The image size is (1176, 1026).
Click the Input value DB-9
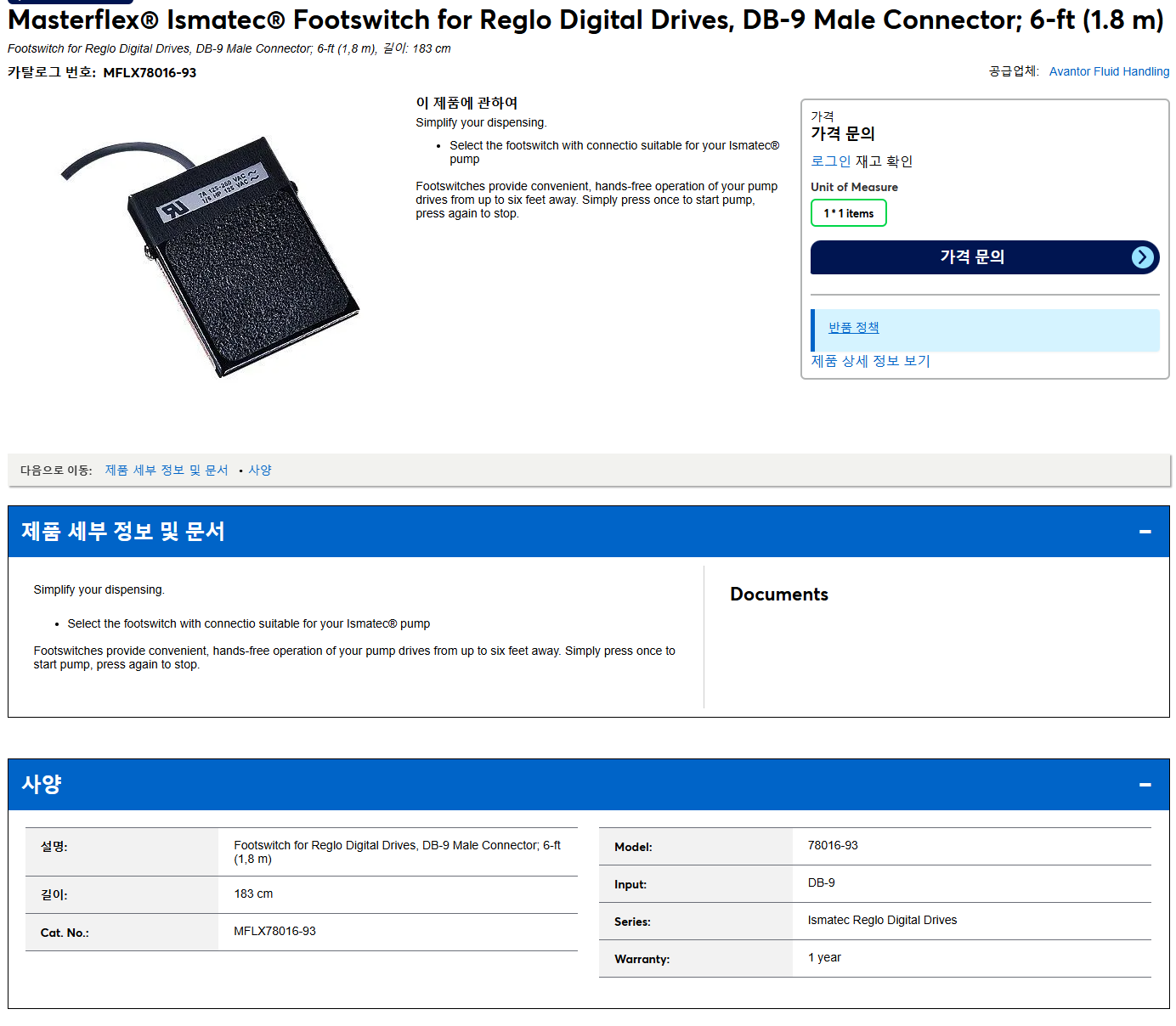(822, 883)
